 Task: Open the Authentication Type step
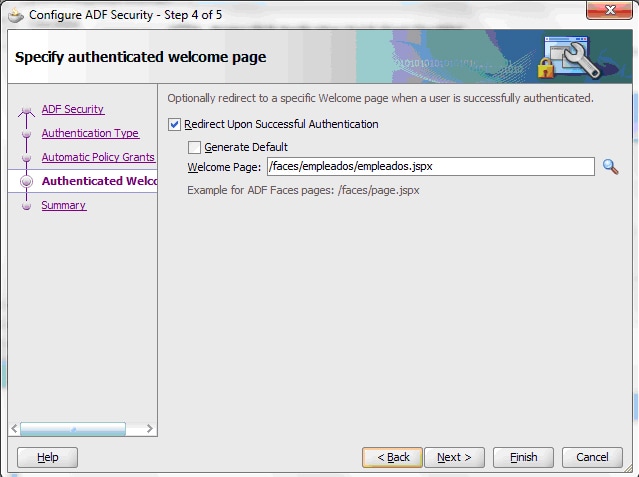(x=90, y=133)
